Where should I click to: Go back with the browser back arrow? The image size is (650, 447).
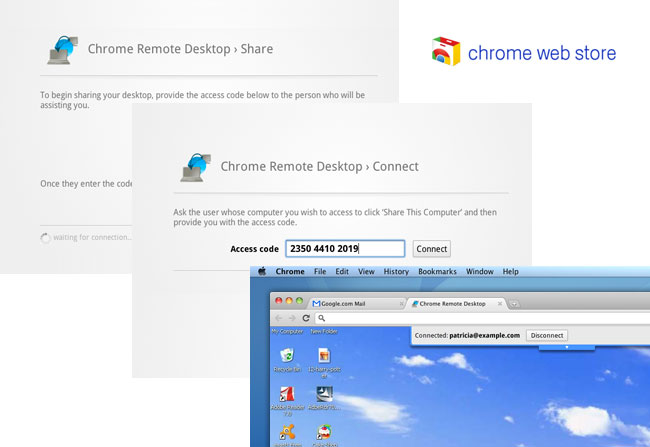coord(279,318)
